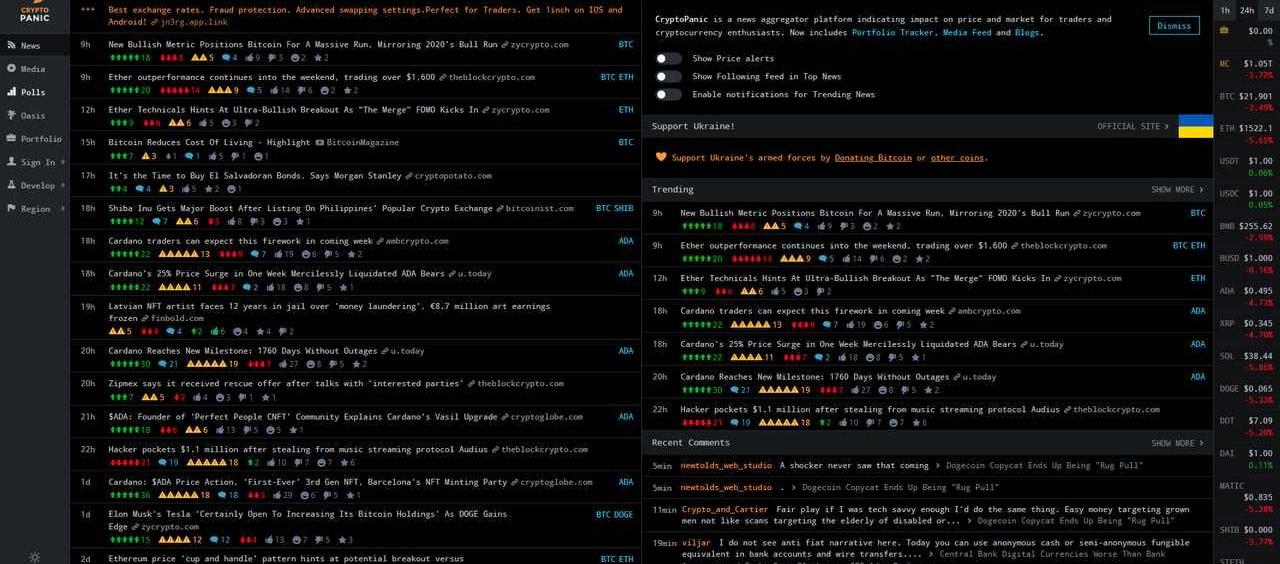Click thumbs-down on Bitcoin Reduces Cost Of Living row
The width and height of the screenshot is (1280, 564).
point(238,156)
